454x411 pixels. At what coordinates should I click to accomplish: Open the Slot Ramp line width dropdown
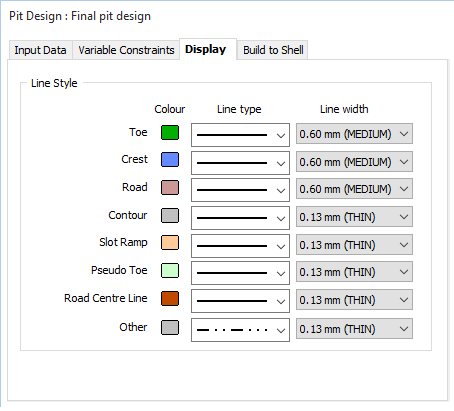[x=354, y=245]
